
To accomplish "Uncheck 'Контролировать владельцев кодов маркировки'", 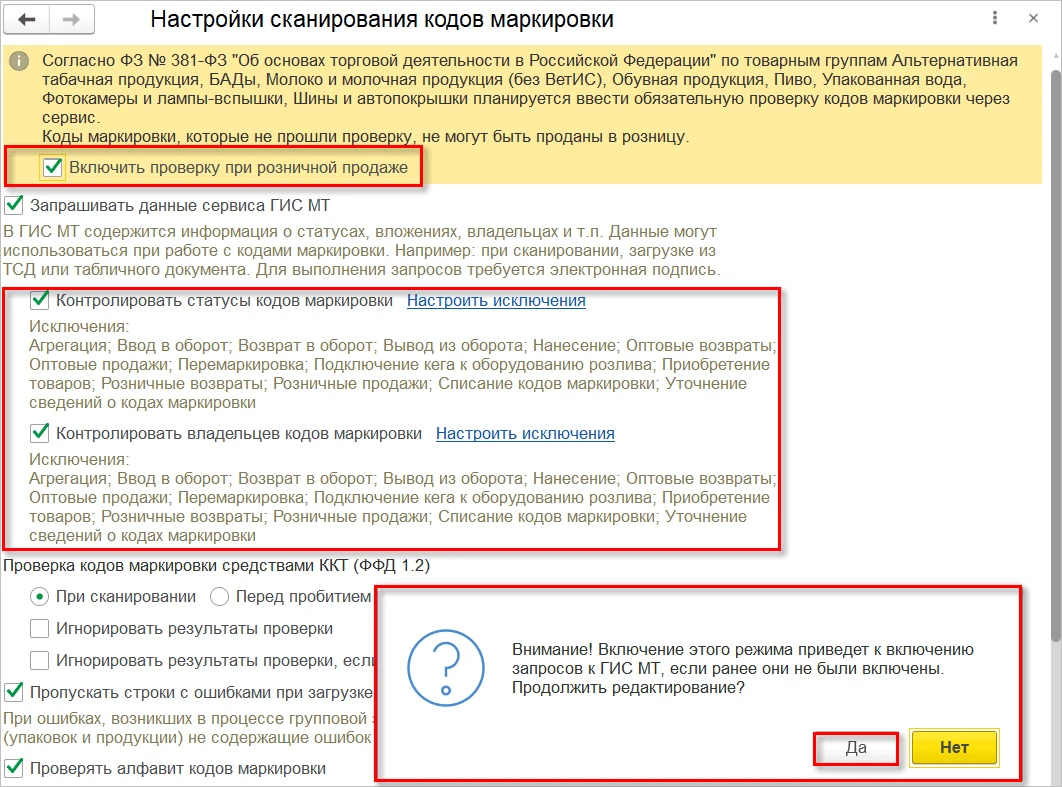I will click(x=40, y=433).
